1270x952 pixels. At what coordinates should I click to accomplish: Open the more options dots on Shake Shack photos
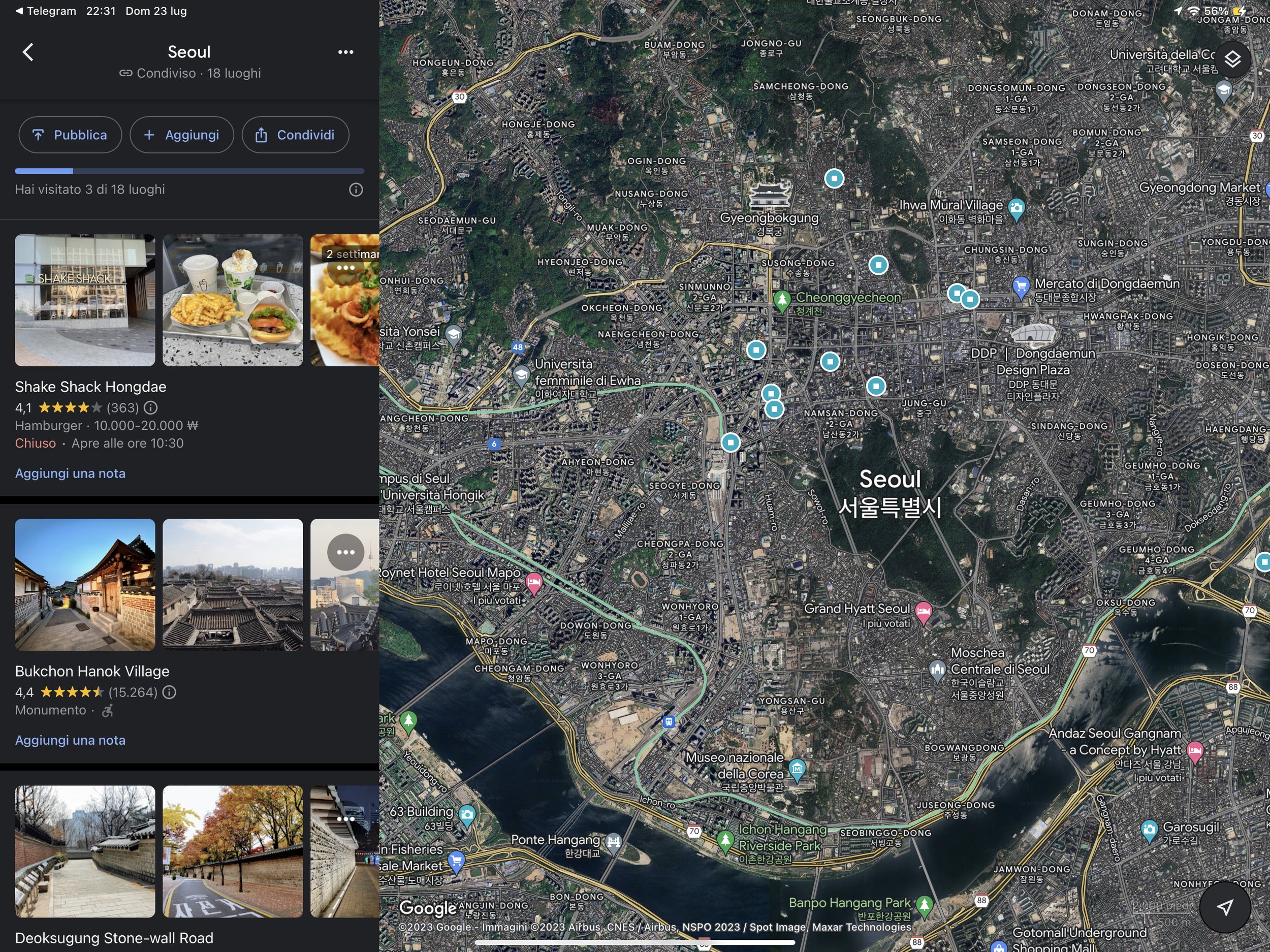tap(345, 268)
